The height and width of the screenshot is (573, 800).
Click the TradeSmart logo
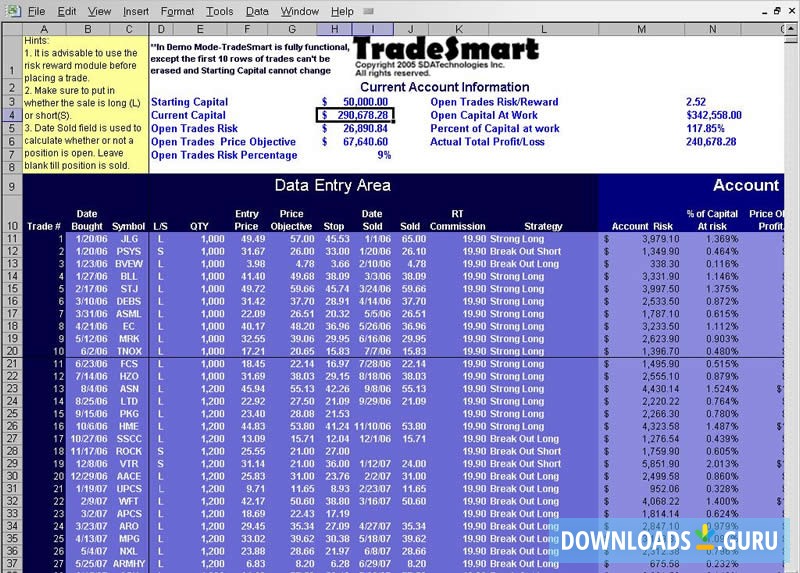coord(446,48)
